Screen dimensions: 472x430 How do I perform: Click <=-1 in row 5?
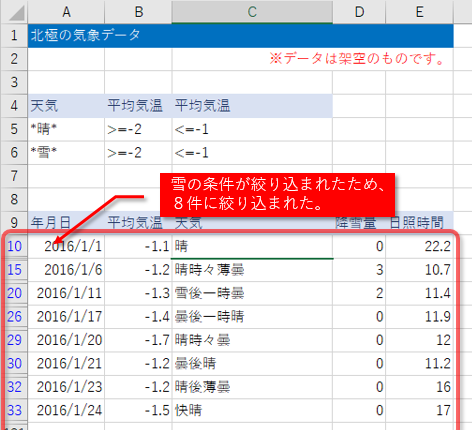click(252, 129)
